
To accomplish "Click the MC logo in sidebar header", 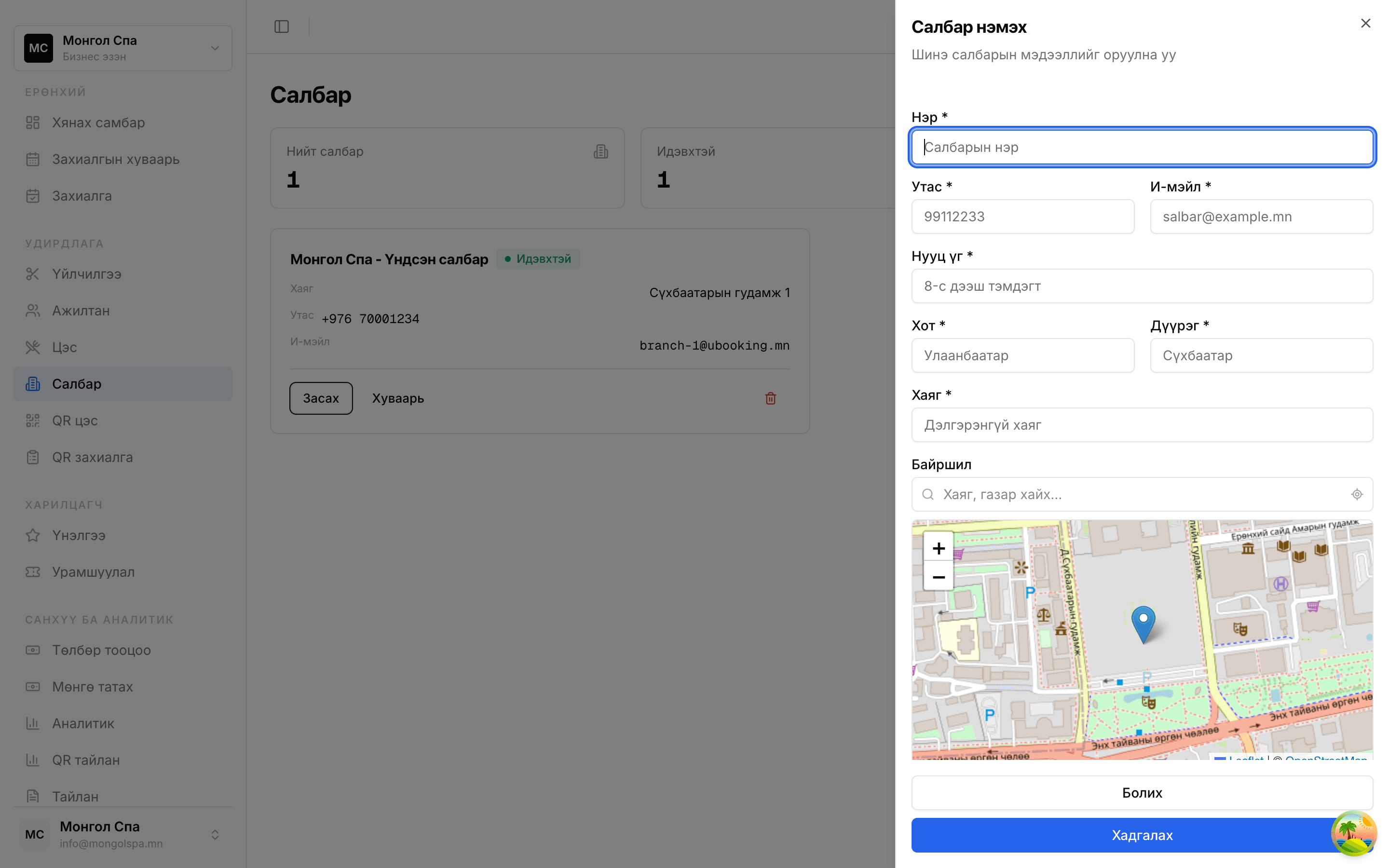I will 39,48.
